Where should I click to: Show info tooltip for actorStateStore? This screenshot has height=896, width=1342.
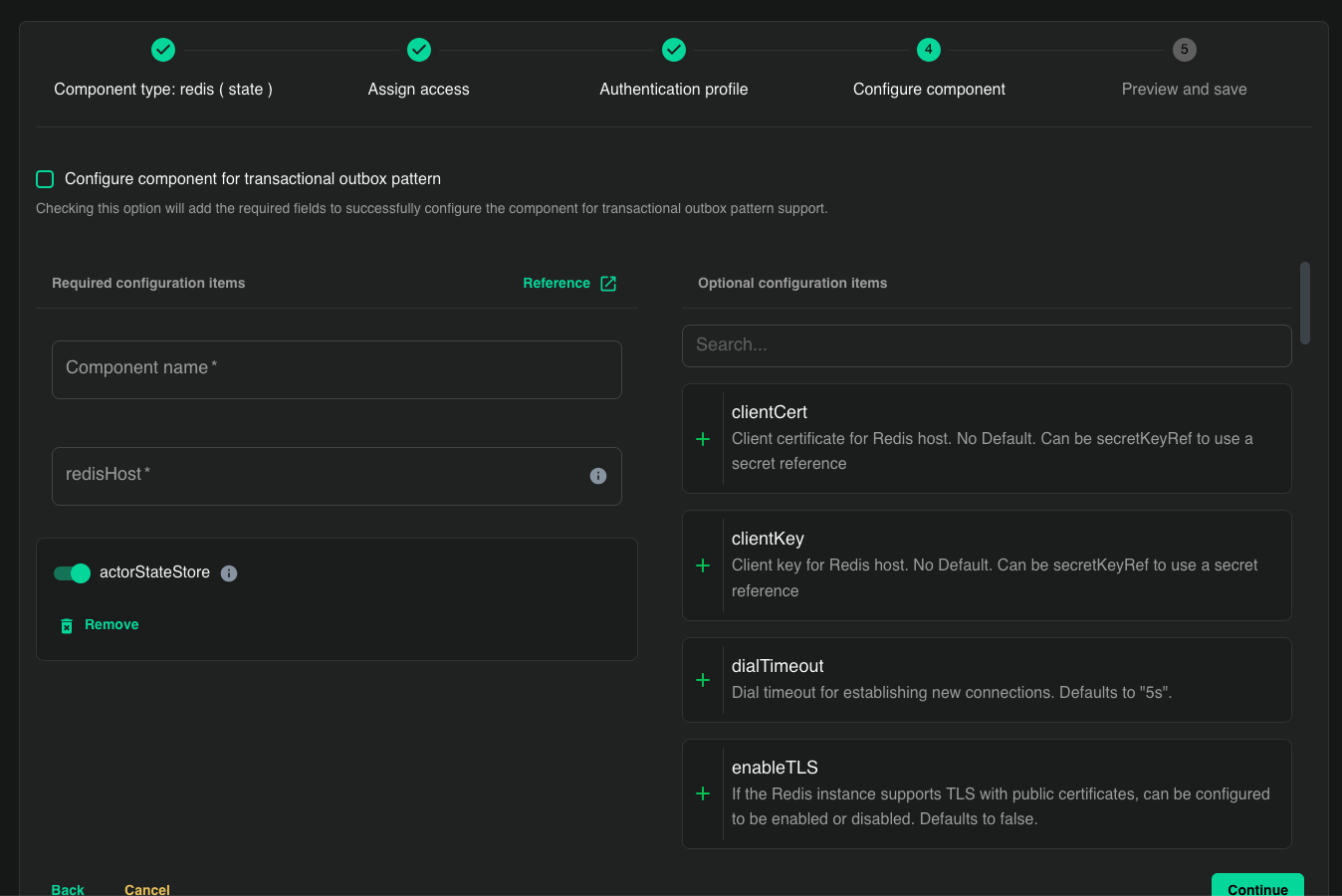click(x=229, y=573)
